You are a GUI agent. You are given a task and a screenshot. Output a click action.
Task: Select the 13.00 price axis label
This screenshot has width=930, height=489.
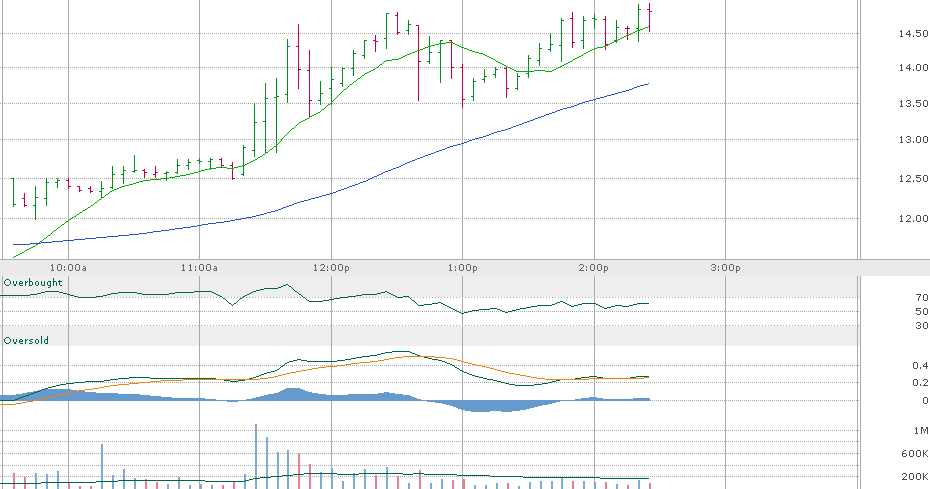[x=913, y=140]
